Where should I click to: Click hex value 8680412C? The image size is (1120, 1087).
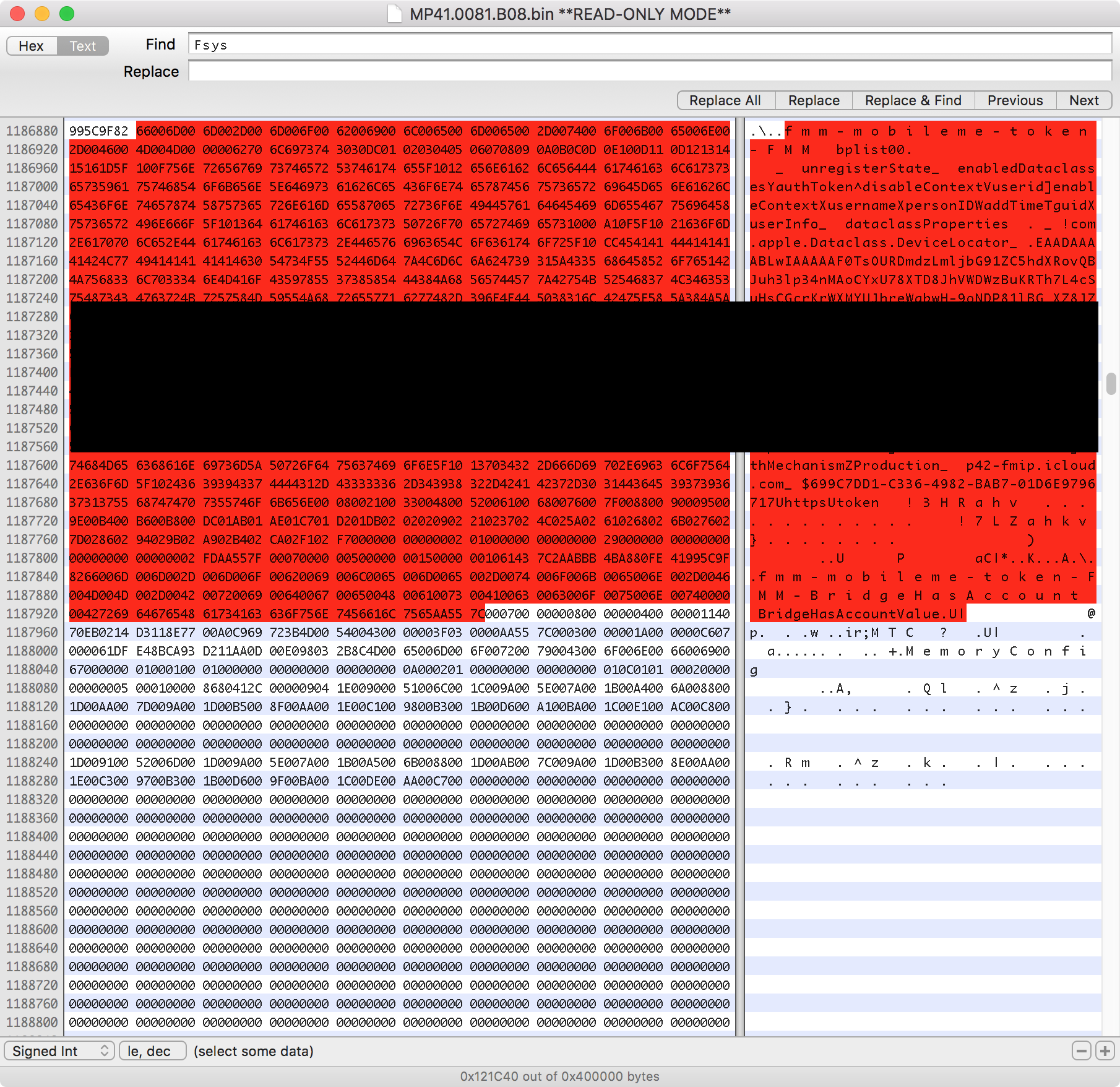[233, 688]
